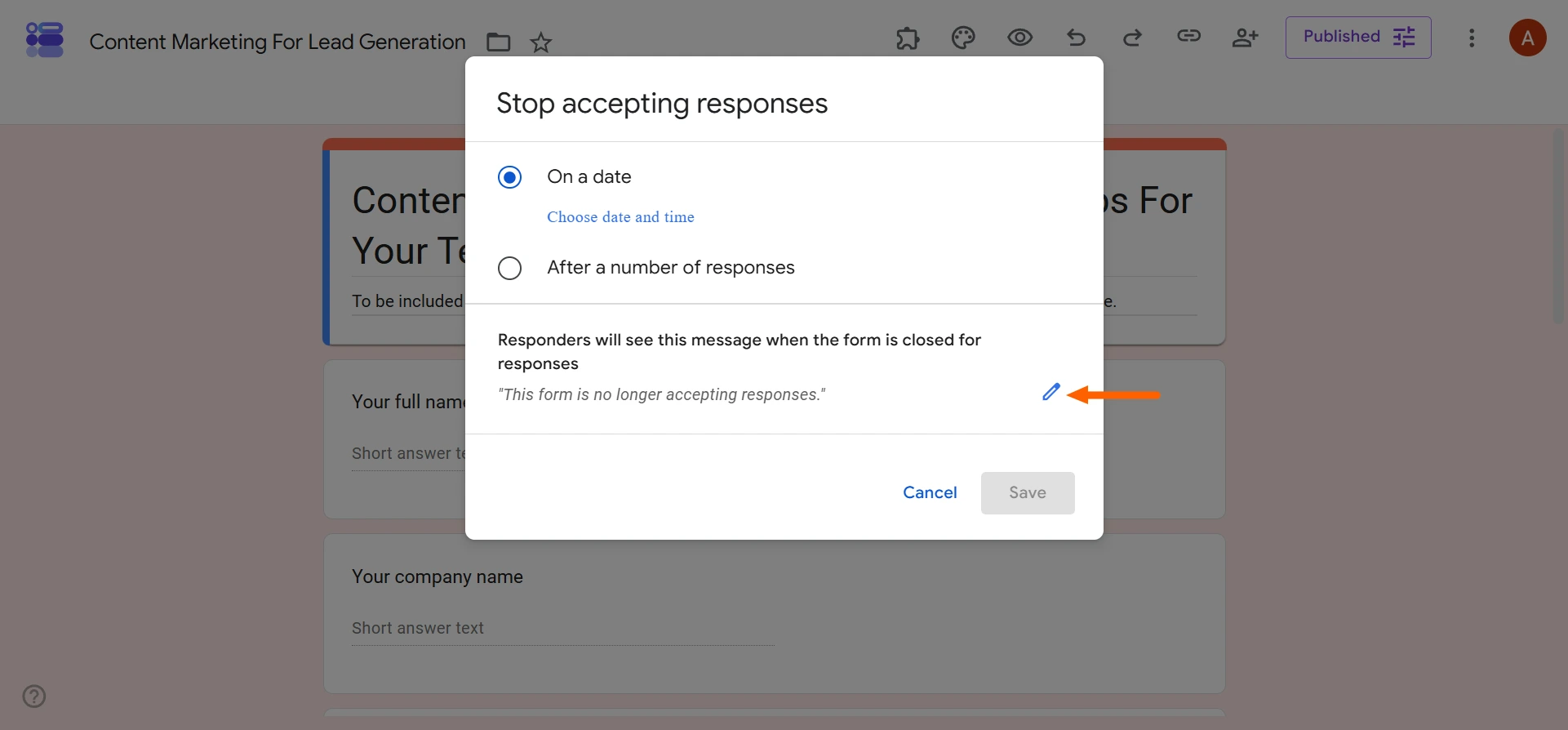Star the form
Screen dimensions: 1568x730
pos(541,42)
